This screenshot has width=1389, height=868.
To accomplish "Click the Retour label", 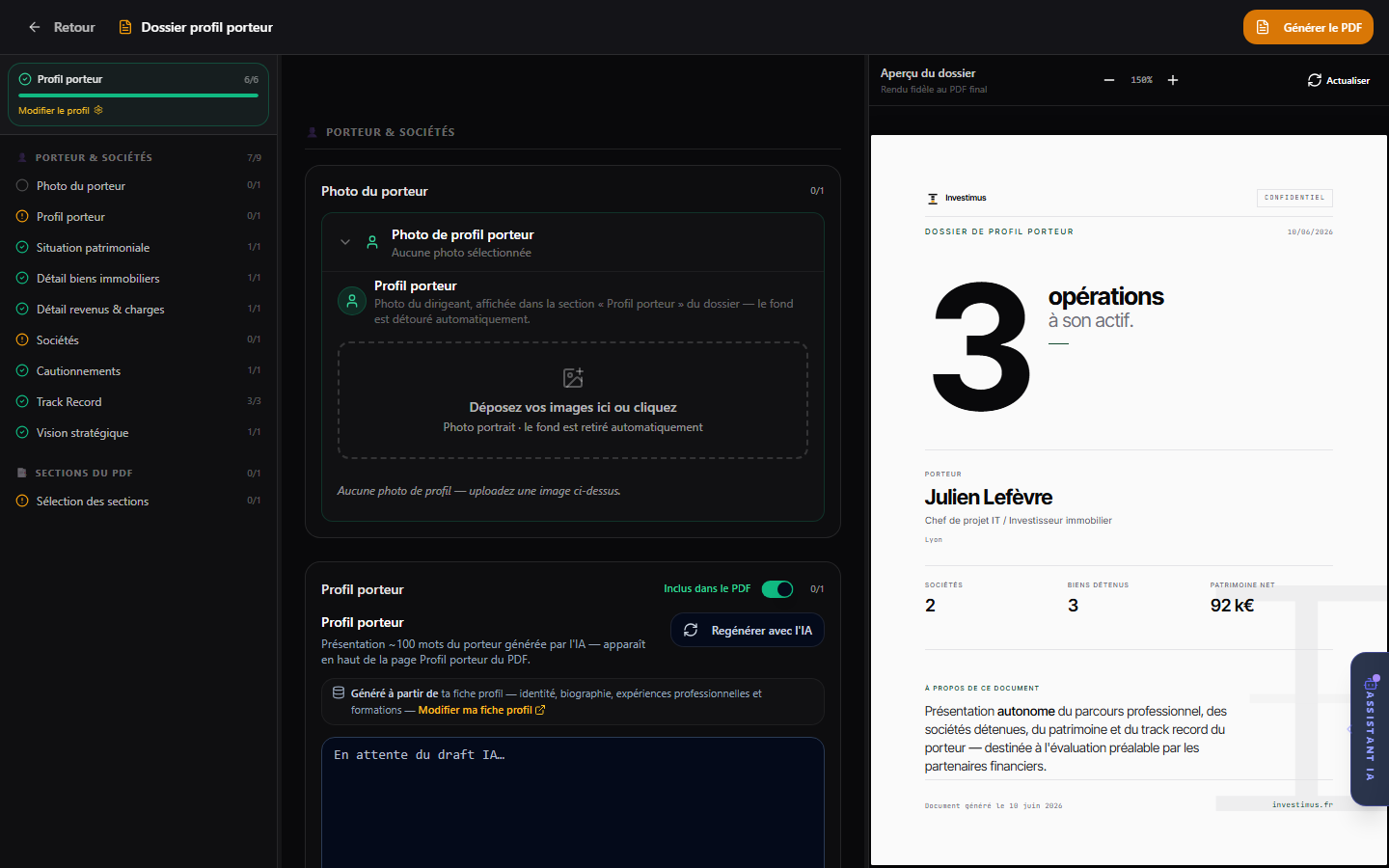I will (x=74, y=27).
